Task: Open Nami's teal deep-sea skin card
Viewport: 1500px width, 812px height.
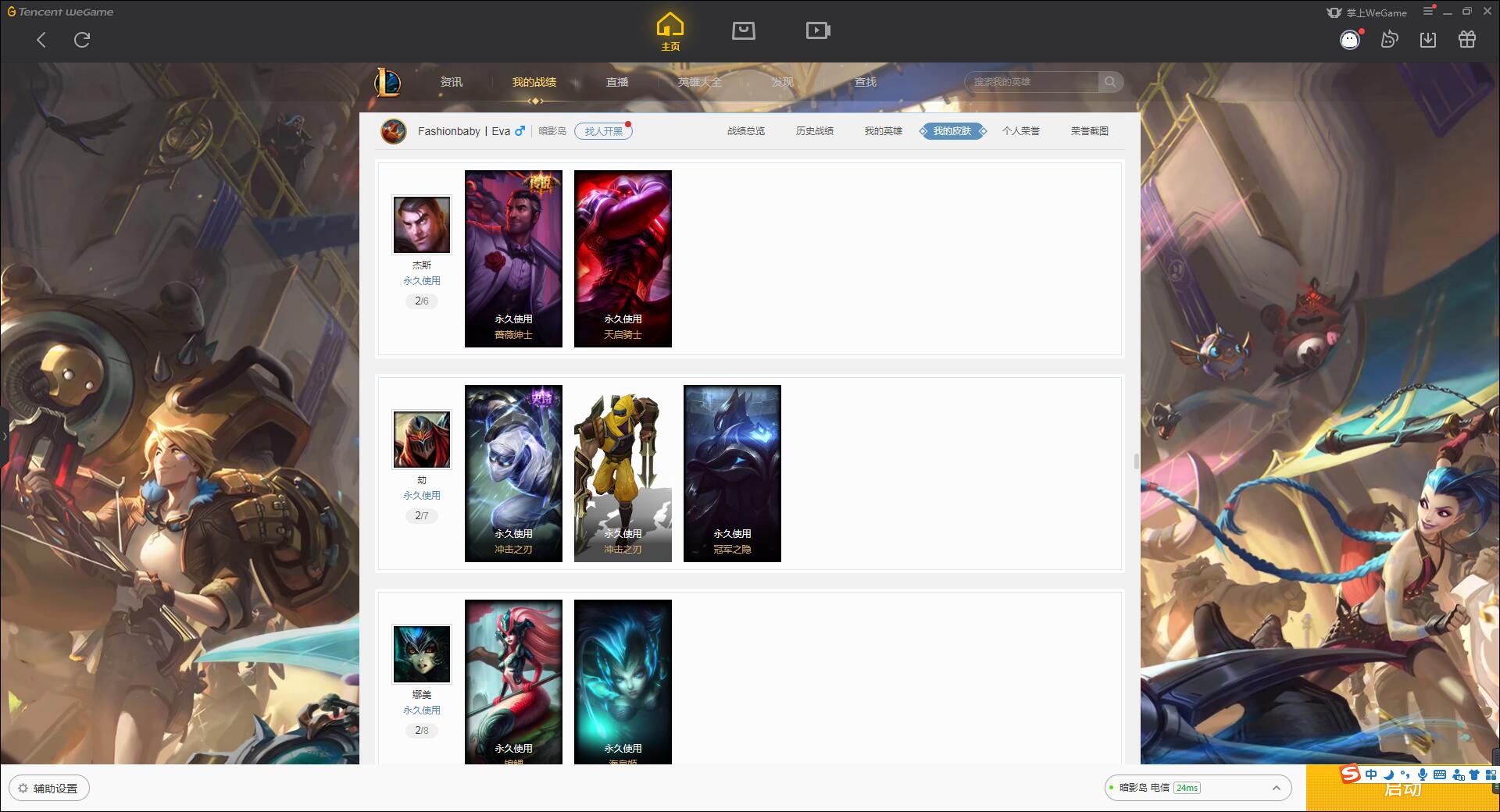Action: (x=623, y=682)
